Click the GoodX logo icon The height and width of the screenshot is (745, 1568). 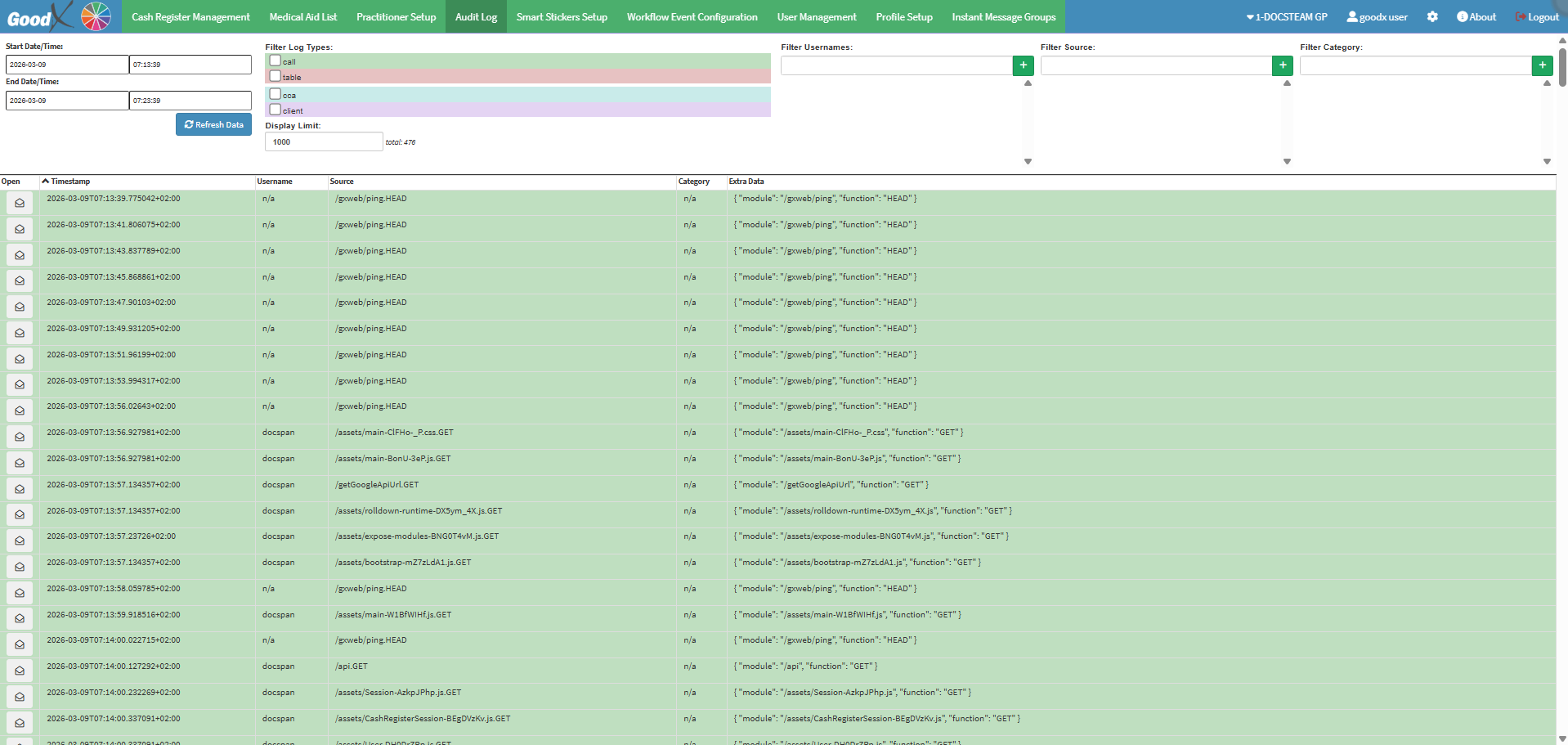[x=57, y=16]
